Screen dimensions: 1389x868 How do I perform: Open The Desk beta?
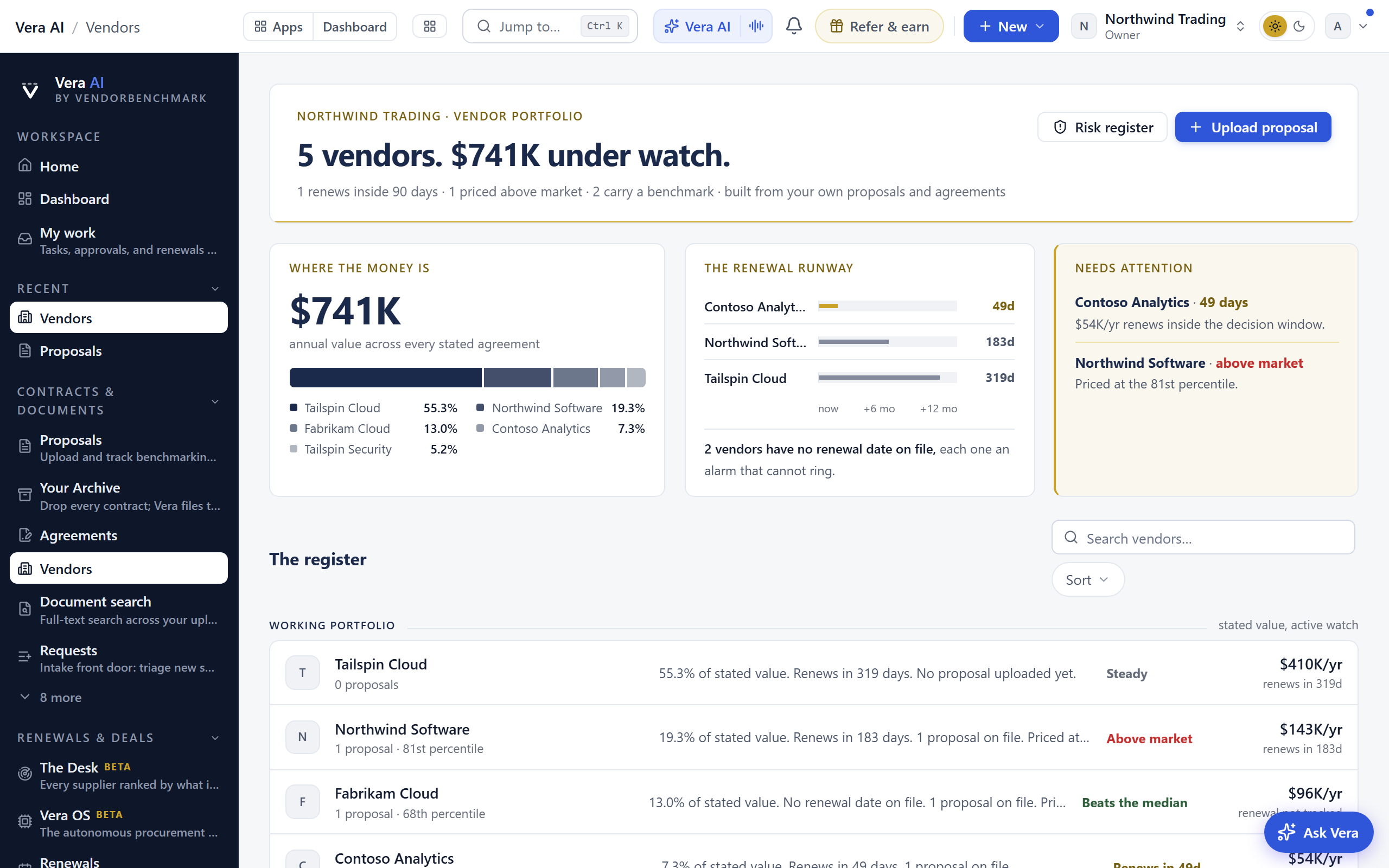coord(119,775)
